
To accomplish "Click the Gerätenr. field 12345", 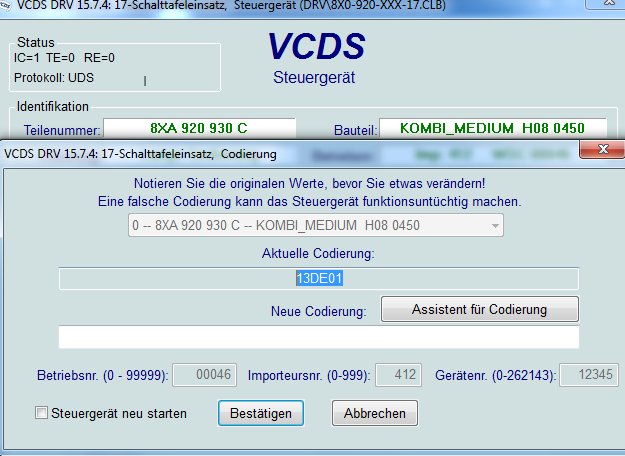I will (x=589, y=375).
